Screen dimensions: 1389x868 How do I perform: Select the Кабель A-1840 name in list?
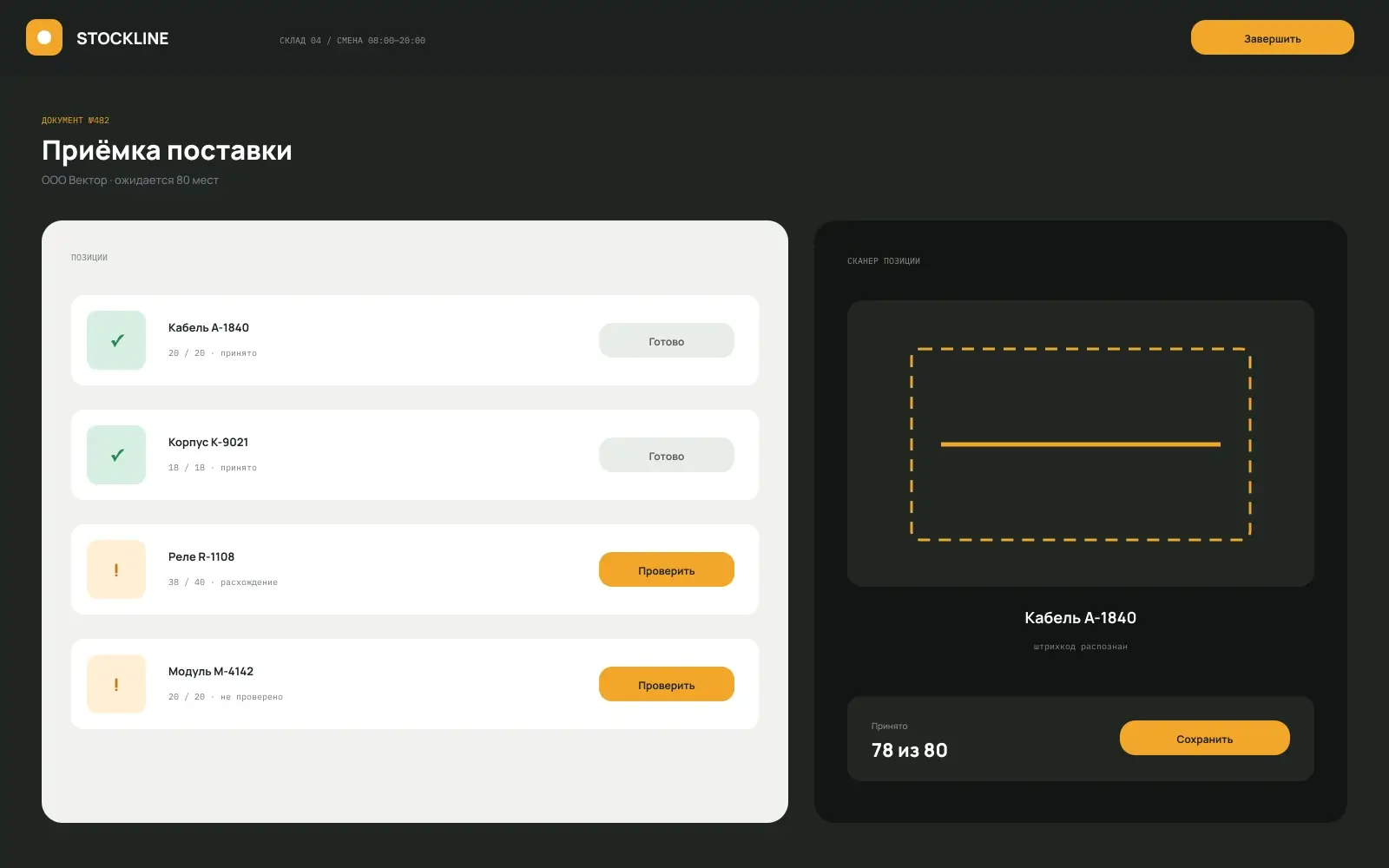[x=208, y=327]
